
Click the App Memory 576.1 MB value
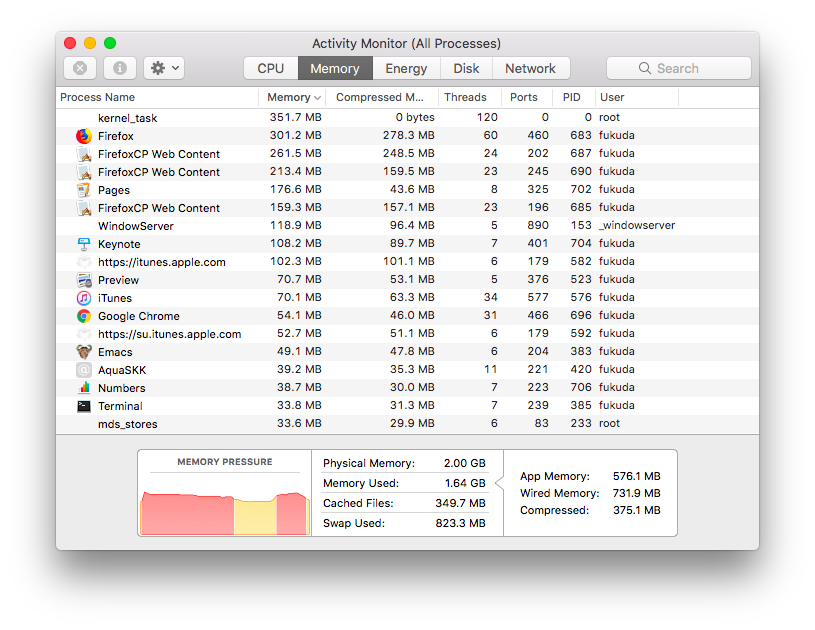pos(636,476)
